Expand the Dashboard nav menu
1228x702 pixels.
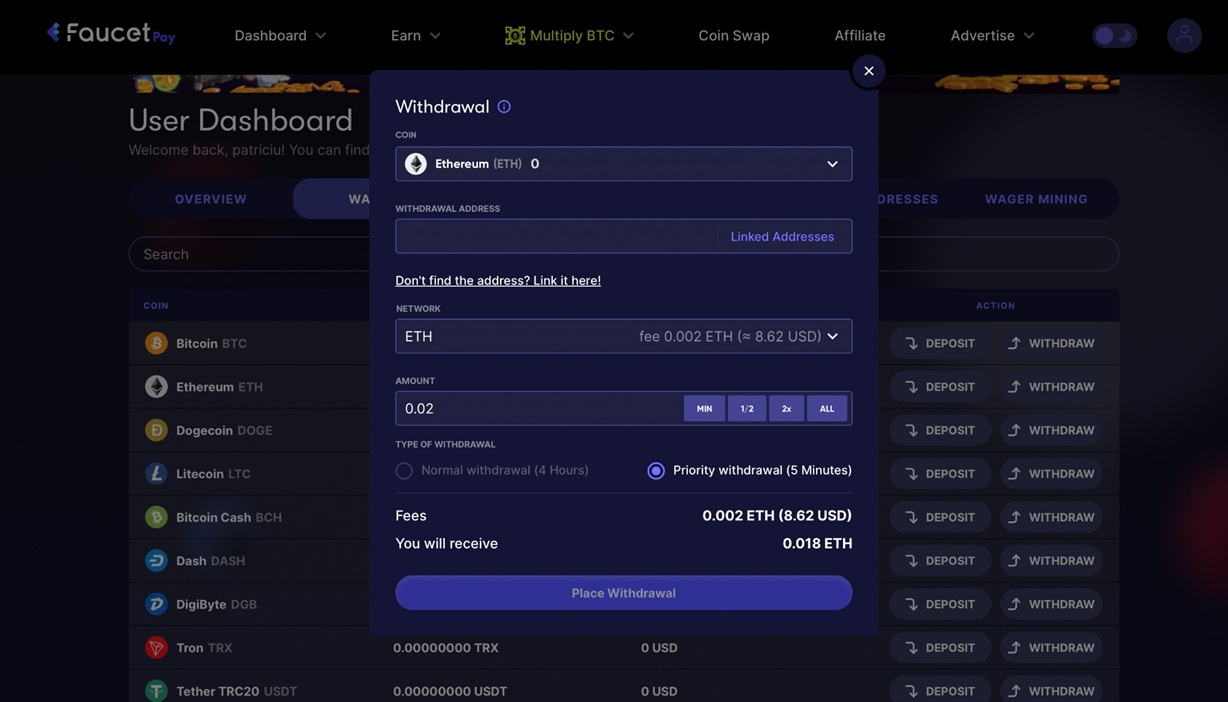[x=280, y=36]
